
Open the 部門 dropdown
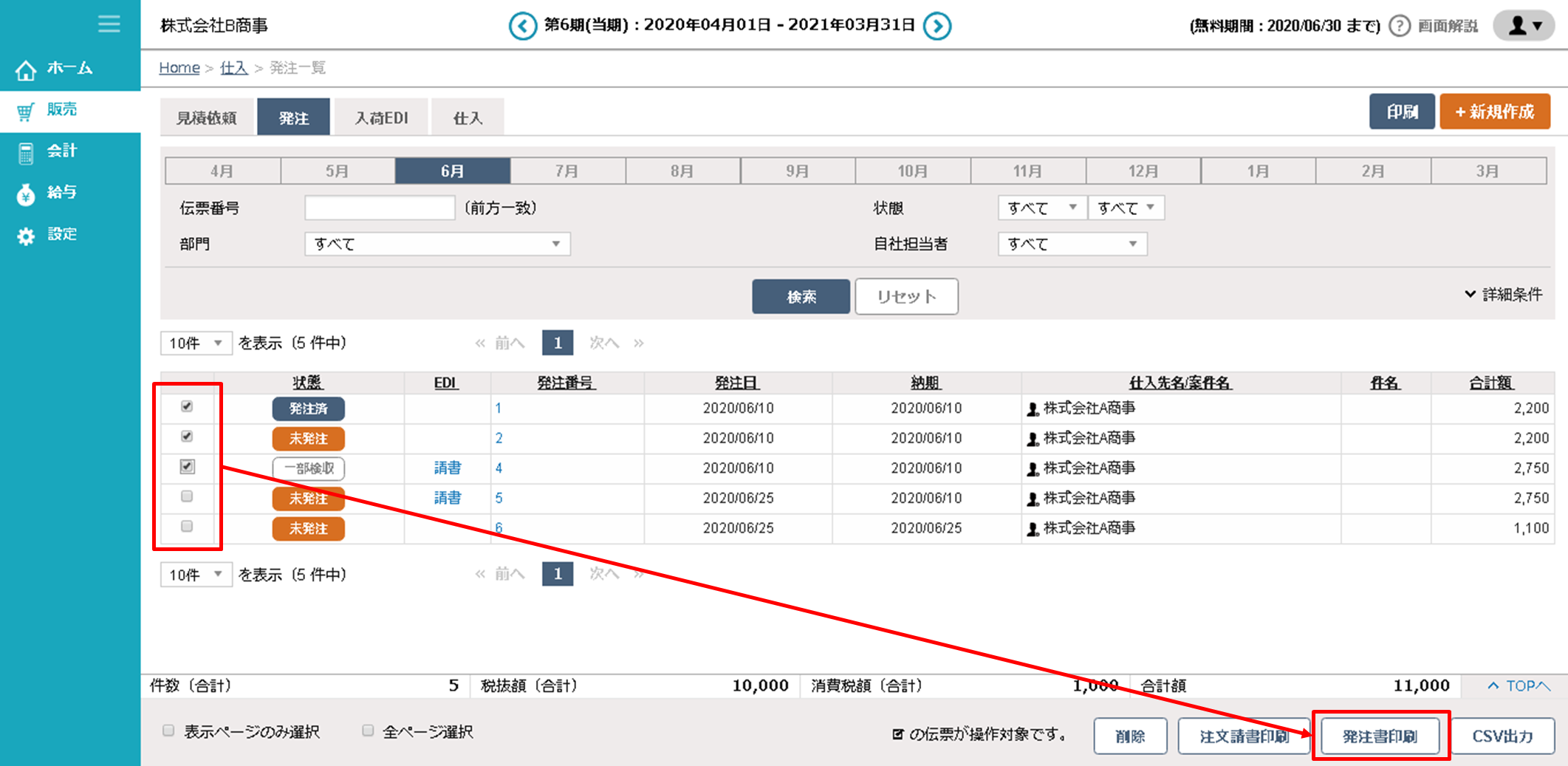437,244
